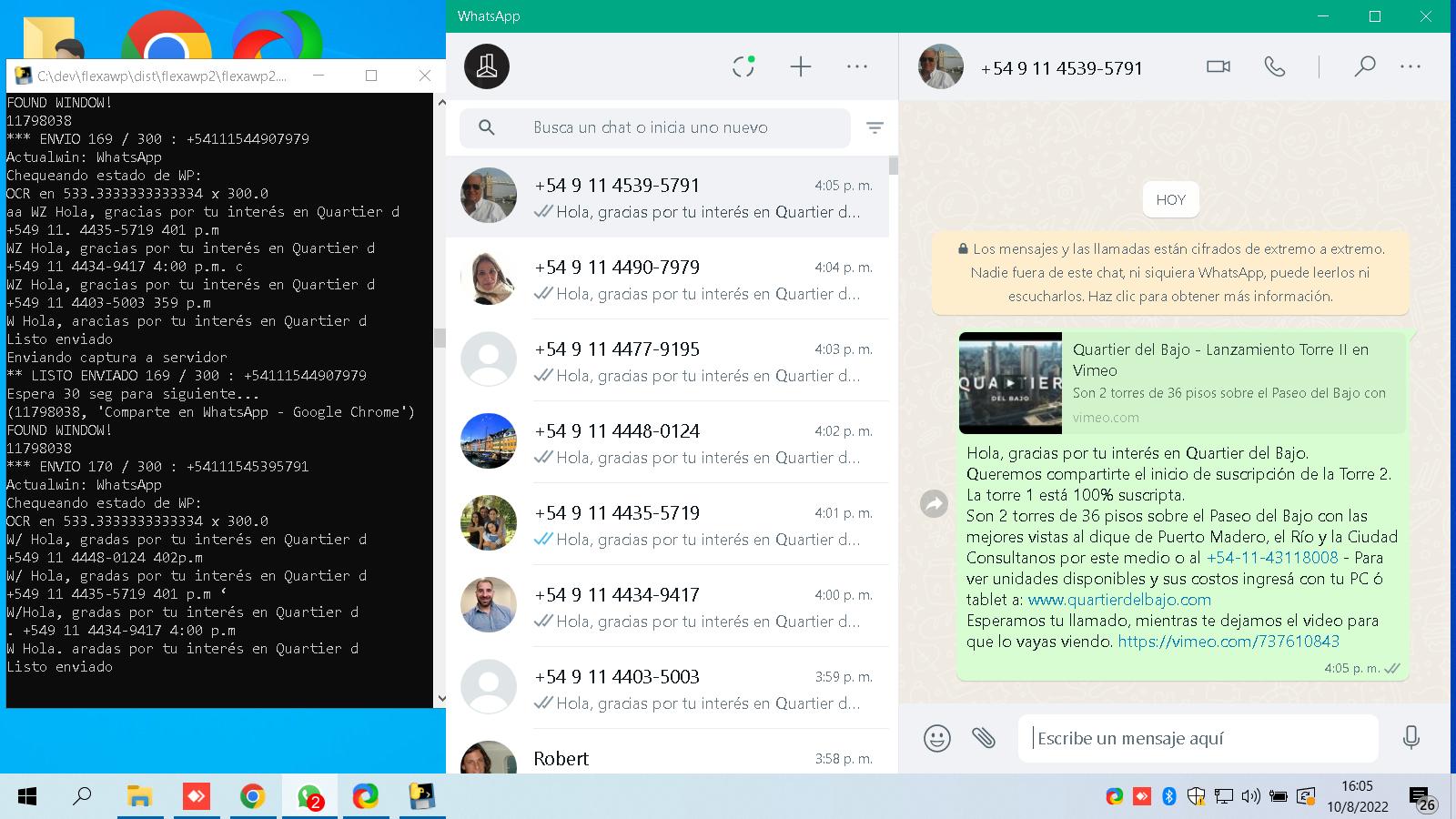
Task: Click the chat list filter icon
Action: [x=875, y=128]
